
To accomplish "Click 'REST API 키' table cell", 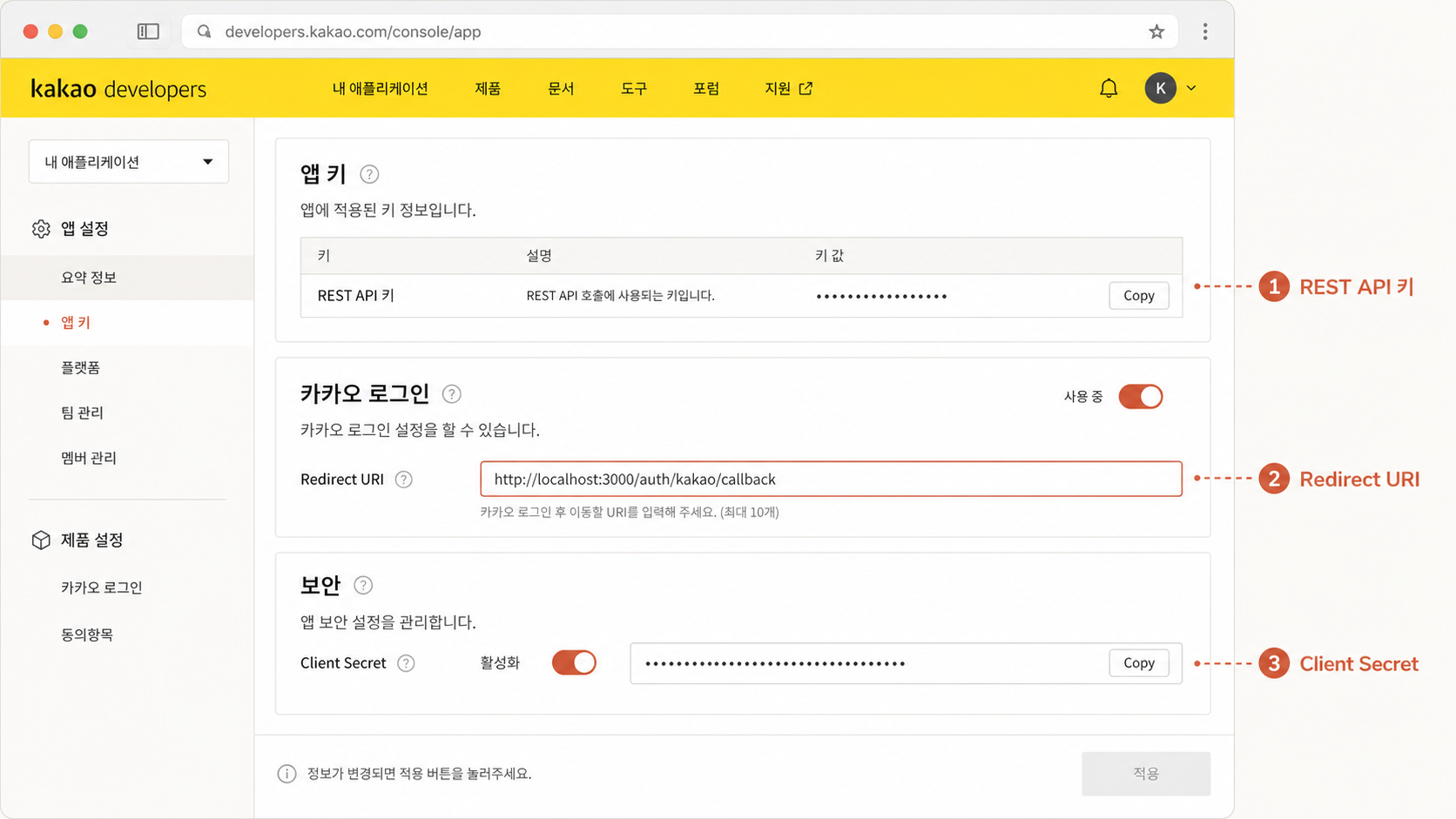I will coord(356,296).
